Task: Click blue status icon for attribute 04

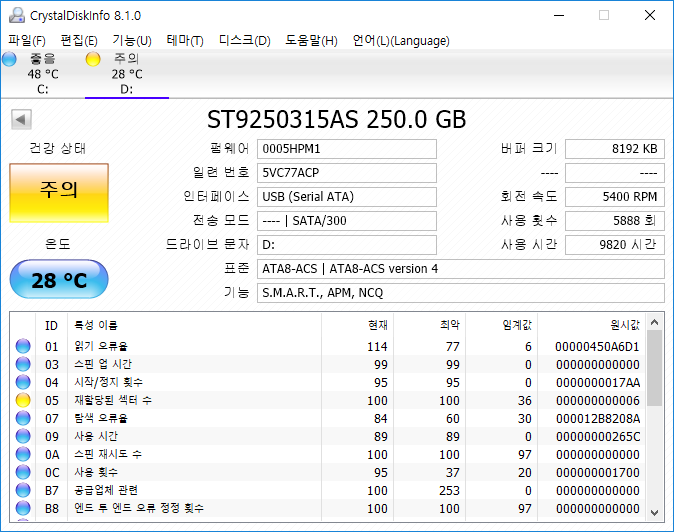Action: [23, 382]
